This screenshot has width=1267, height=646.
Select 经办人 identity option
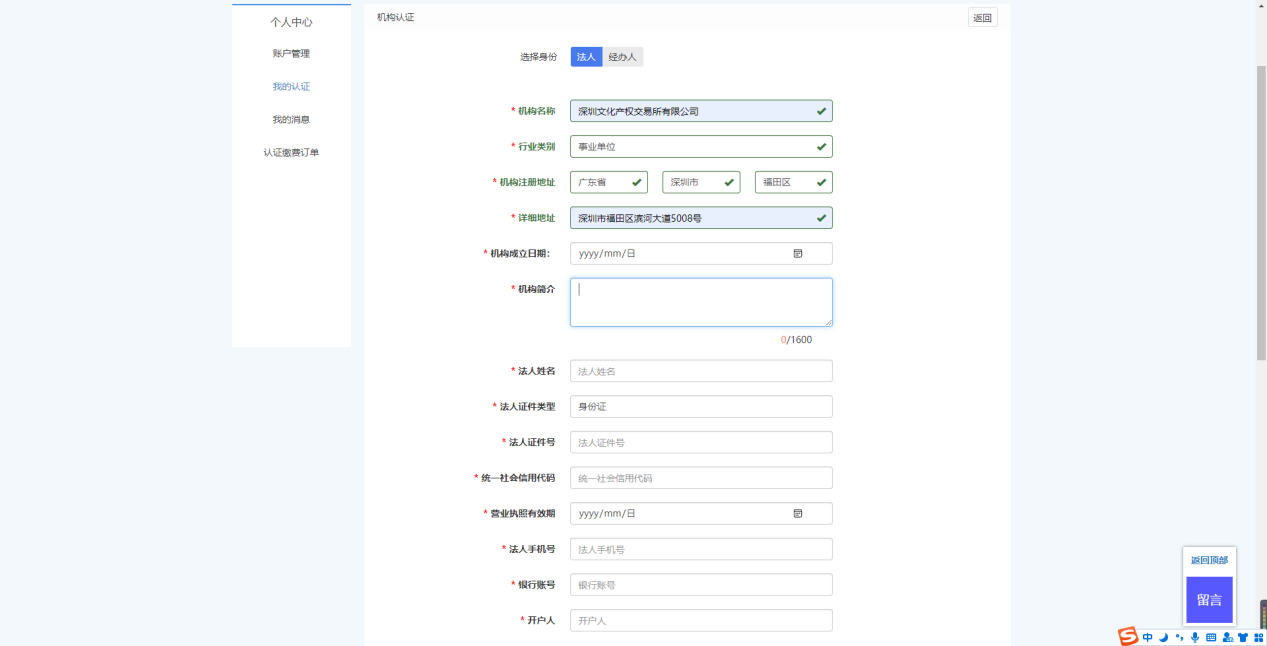[622, 57]
